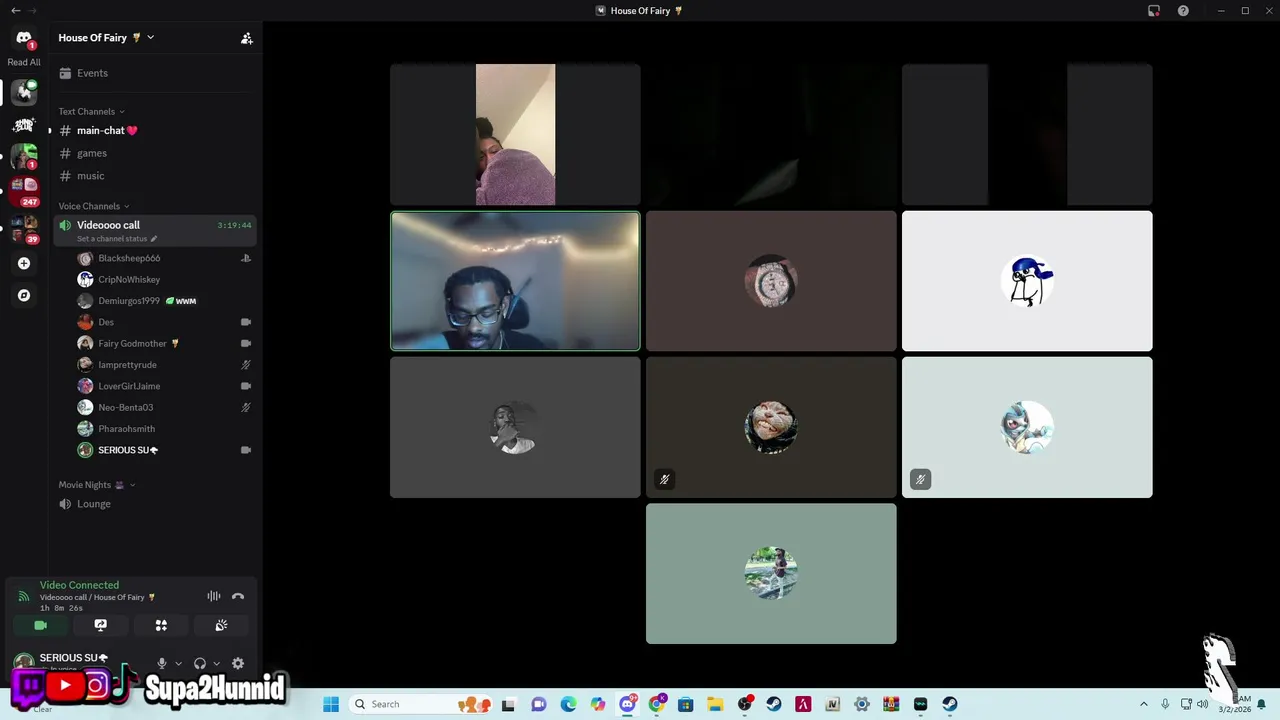Open the notifications bell in the taskbar
The image size is (1280, 720).
click(1262, 704)
